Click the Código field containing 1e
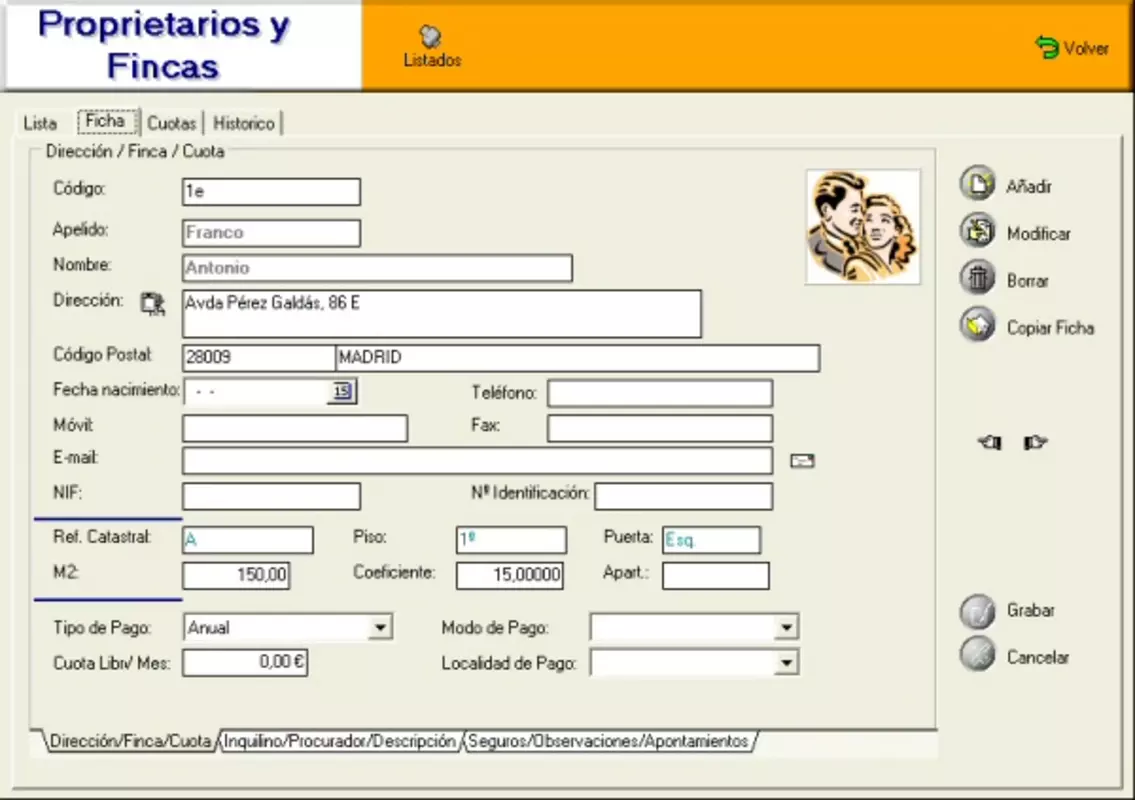The image size is (1135, 800). (271, 192)
